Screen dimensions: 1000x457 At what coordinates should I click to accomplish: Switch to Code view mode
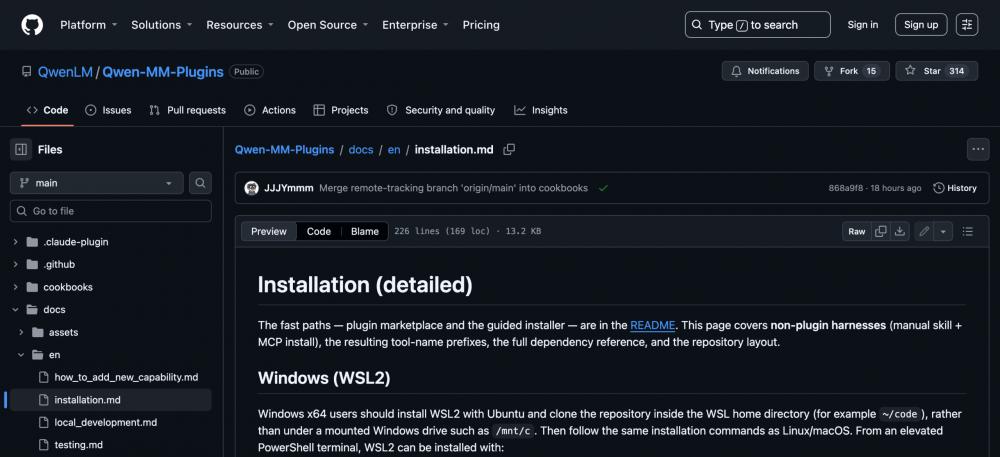coord(318,231)
